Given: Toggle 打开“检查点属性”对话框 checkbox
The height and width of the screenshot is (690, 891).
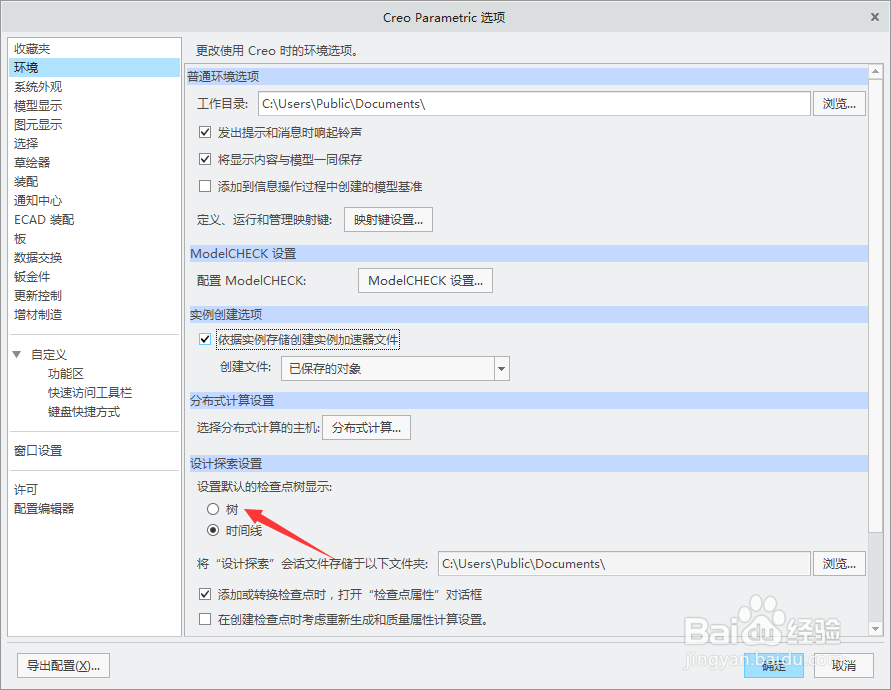Looking at the screenshot, I should (205, 595).
